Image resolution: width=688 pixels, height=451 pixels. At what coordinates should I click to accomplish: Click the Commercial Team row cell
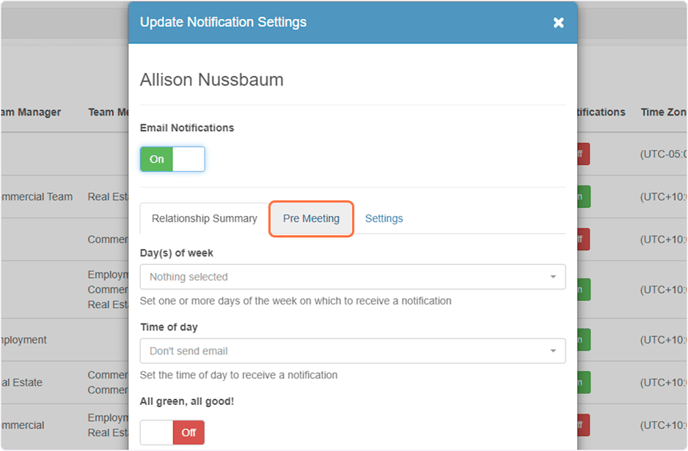tap(37, 197)
